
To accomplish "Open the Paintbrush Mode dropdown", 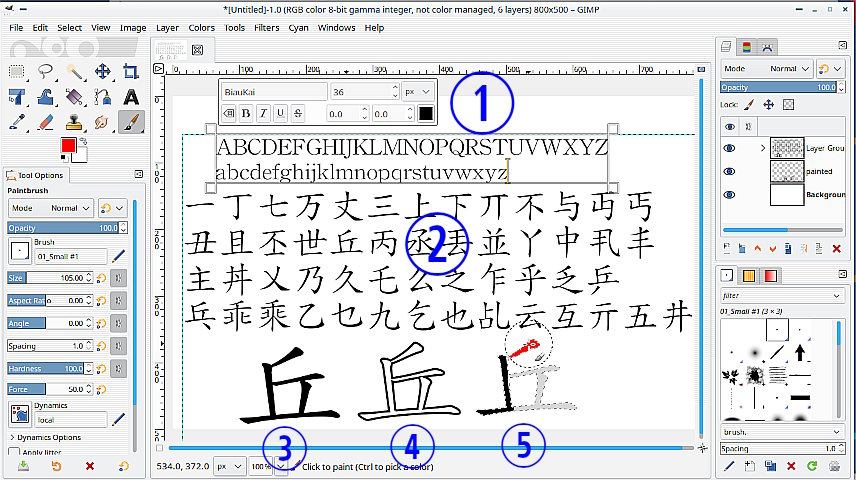I will tap(51, 208).
